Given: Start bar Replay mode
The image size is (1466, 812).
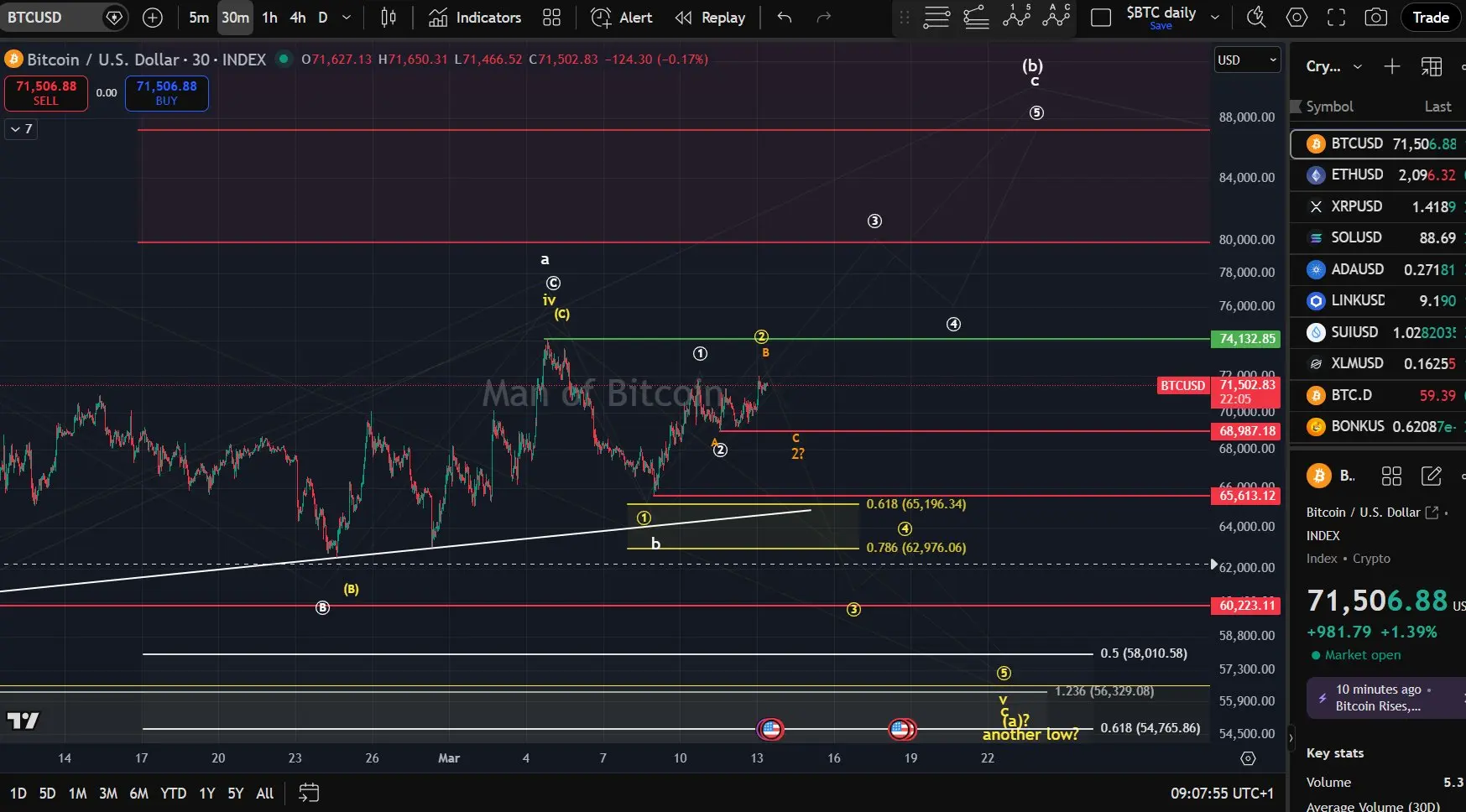Looking at the screenshot, I should pyautogui.click(x=710, y=18).
